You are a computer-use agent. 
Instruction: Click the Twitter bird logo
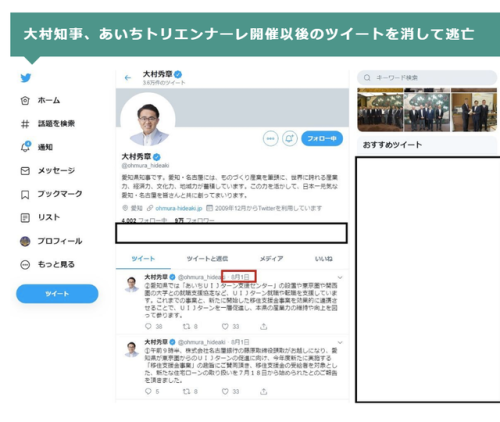[26, 78]
